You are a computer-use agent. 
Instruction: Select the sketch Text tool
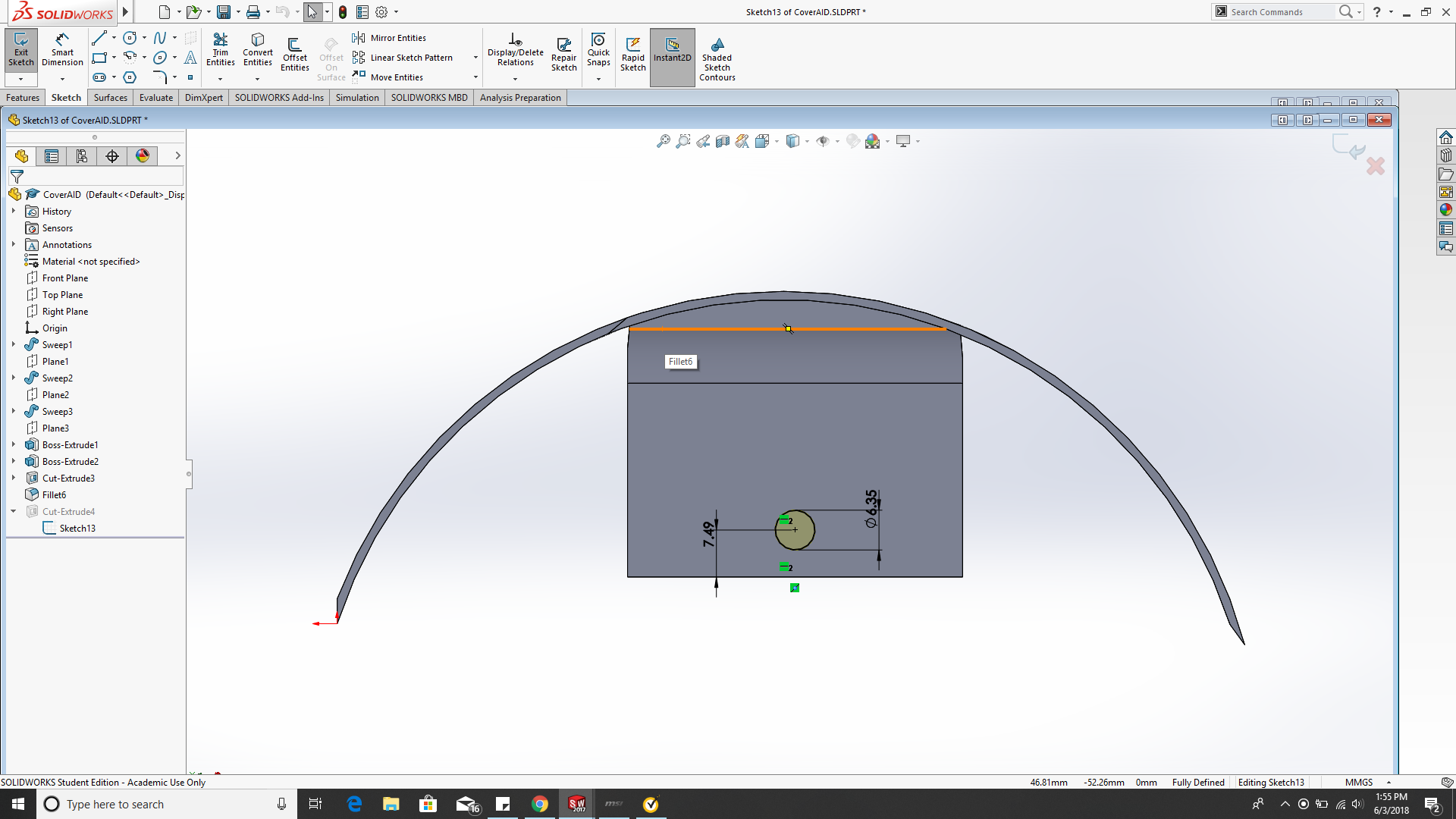(x=190, y=58)
